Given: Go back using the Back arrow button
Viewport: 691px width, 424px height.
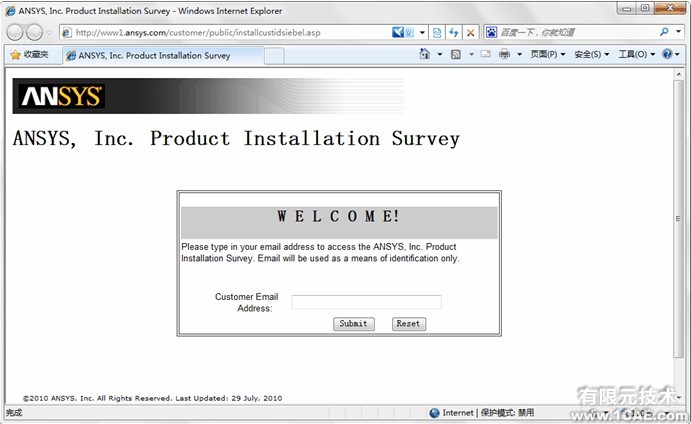Looking at the screenshot, I should click(15, 32).
